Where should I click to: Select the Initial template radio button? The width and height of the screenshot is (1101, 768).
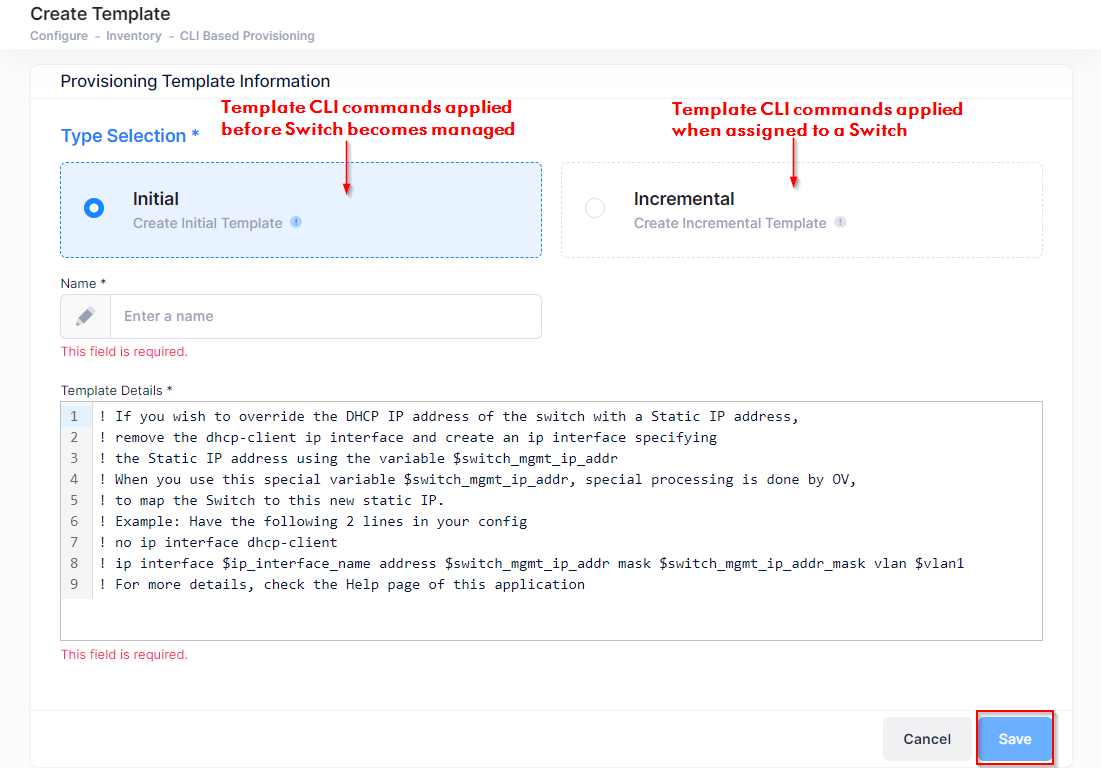94,208
